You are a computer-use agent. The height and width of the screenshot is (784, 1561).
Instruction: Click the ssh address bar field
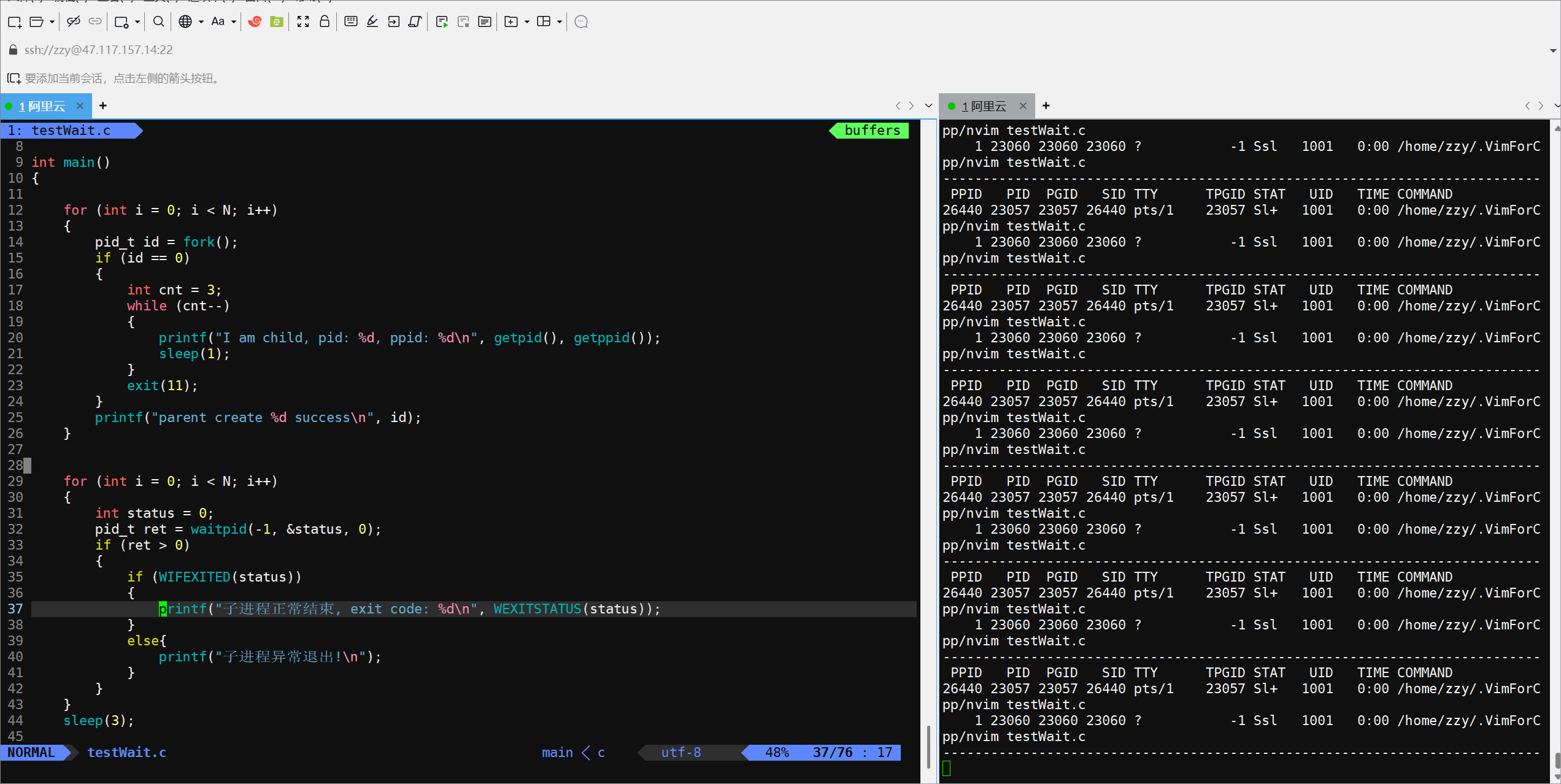coord(98,50)
